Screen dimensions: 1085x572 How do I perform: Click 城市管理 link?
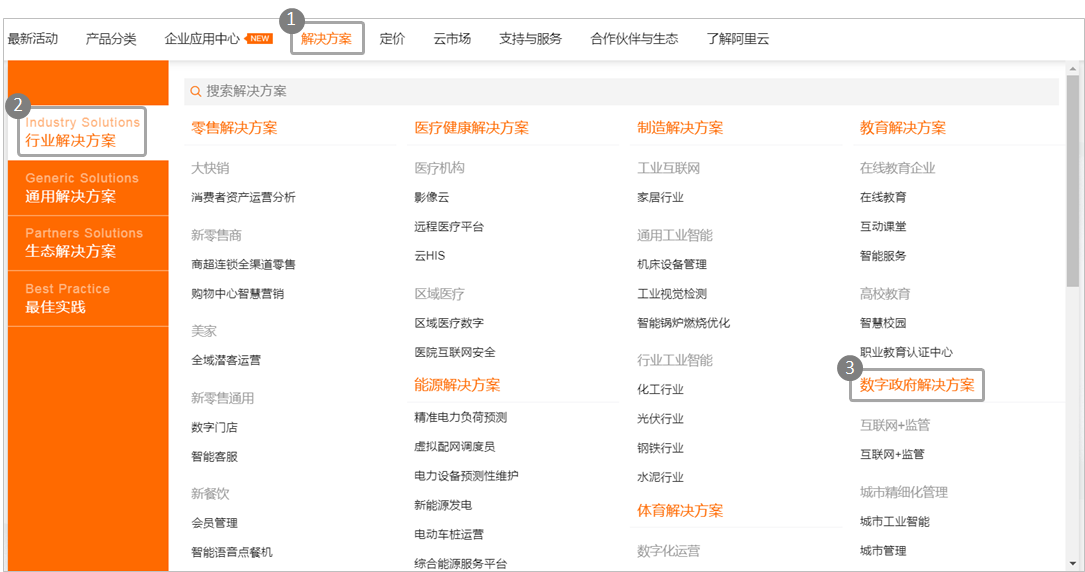[883, 551]
